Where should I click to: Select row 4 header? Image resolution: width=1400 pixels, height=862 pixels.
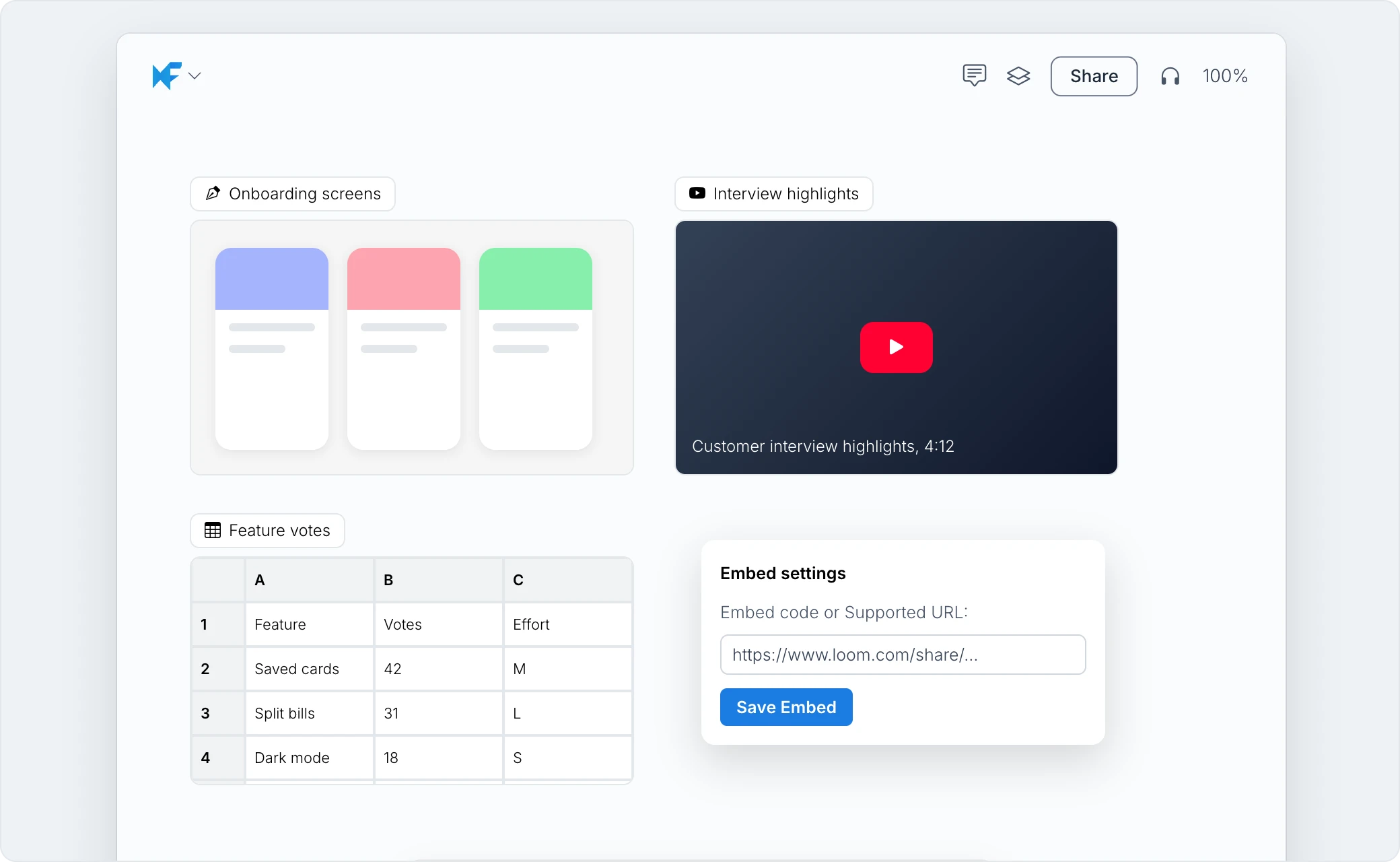[218, 758]
